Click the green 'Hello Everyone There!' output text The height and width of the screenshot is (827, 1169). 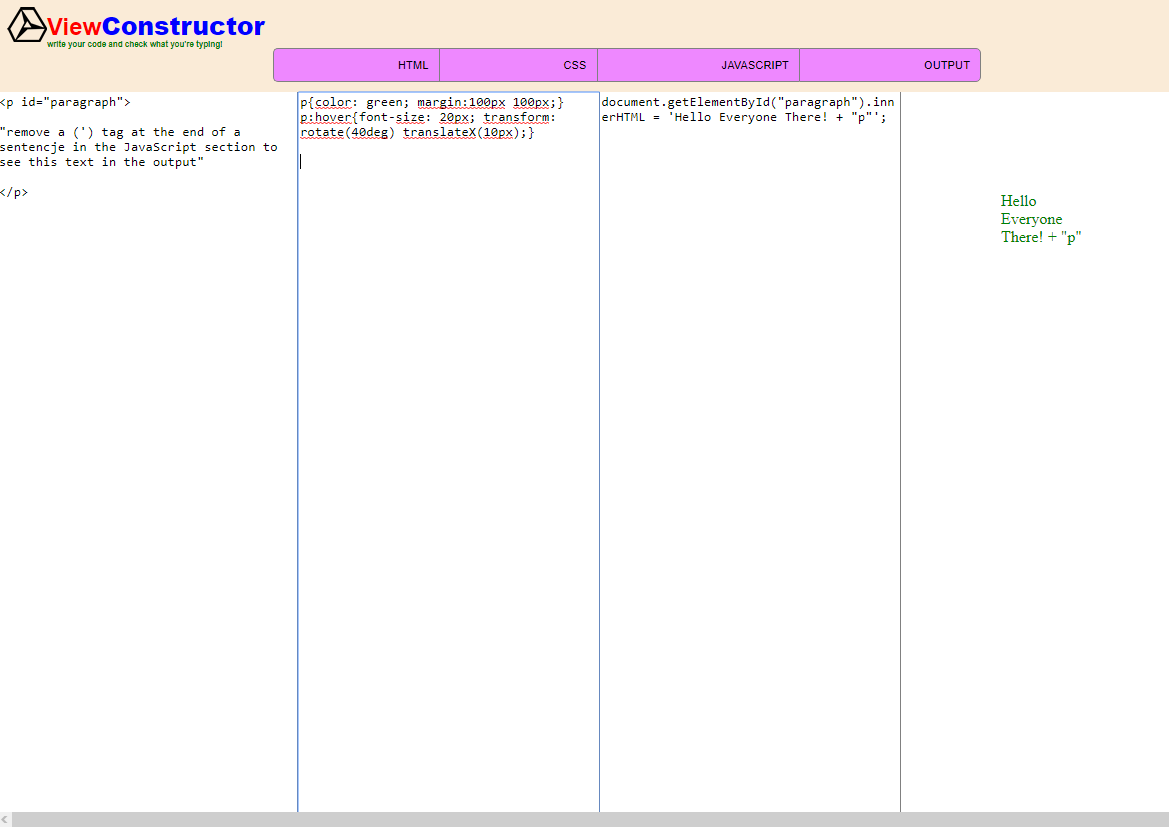[1041, 219]
